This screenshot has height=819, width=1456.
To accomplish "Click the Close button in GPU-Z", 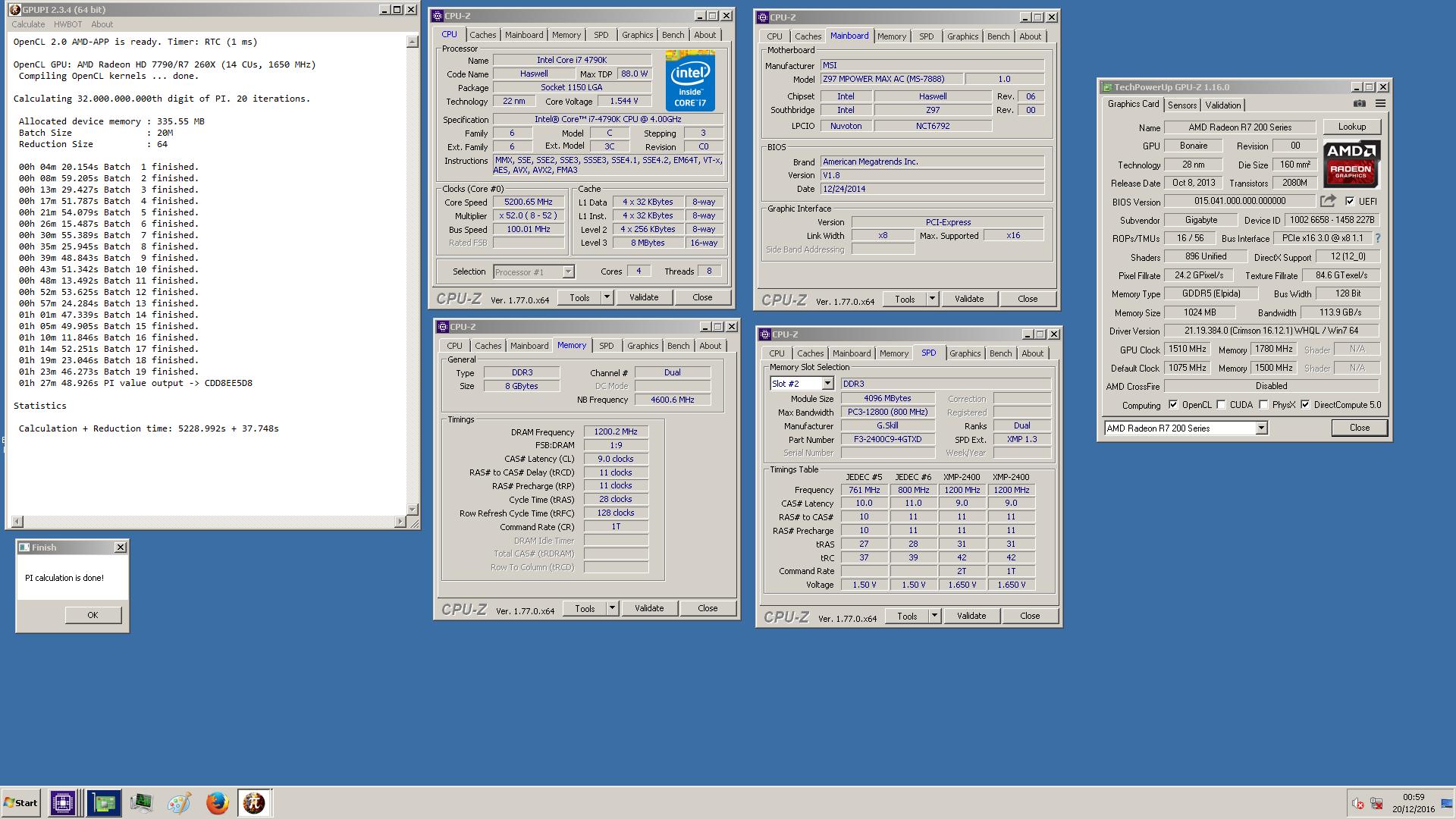I will [x=1360, y=428].
